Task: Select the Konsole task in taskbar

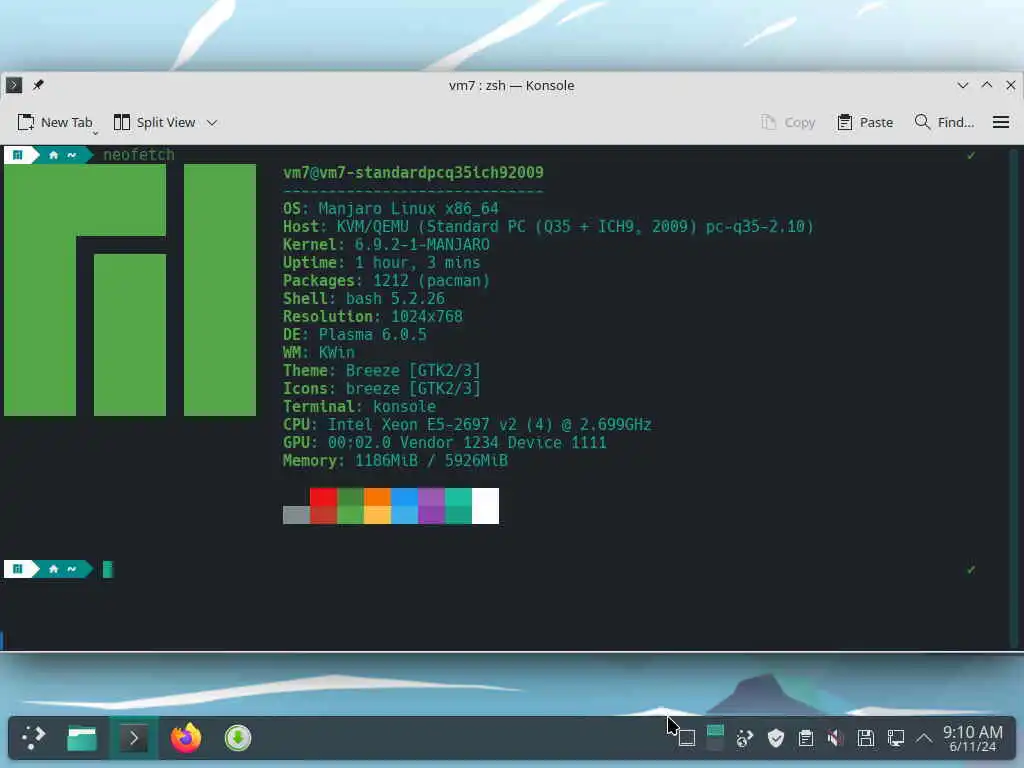Action: [x=134, y=739]
